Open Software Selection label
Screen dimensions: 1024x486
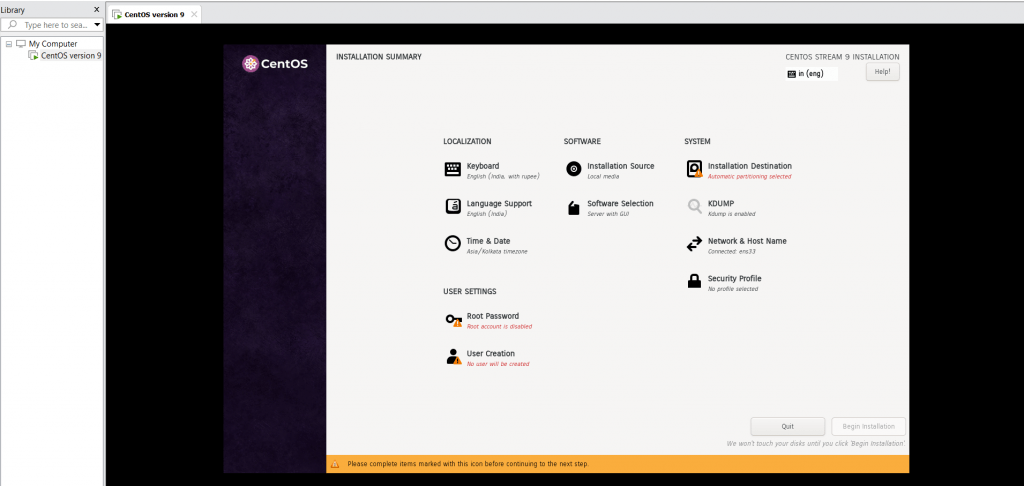(620, 204)
